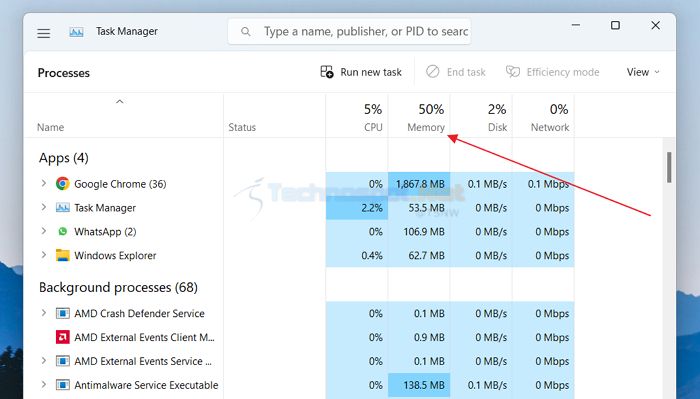Expand AMD Crash Defender Service

(44, 313)
